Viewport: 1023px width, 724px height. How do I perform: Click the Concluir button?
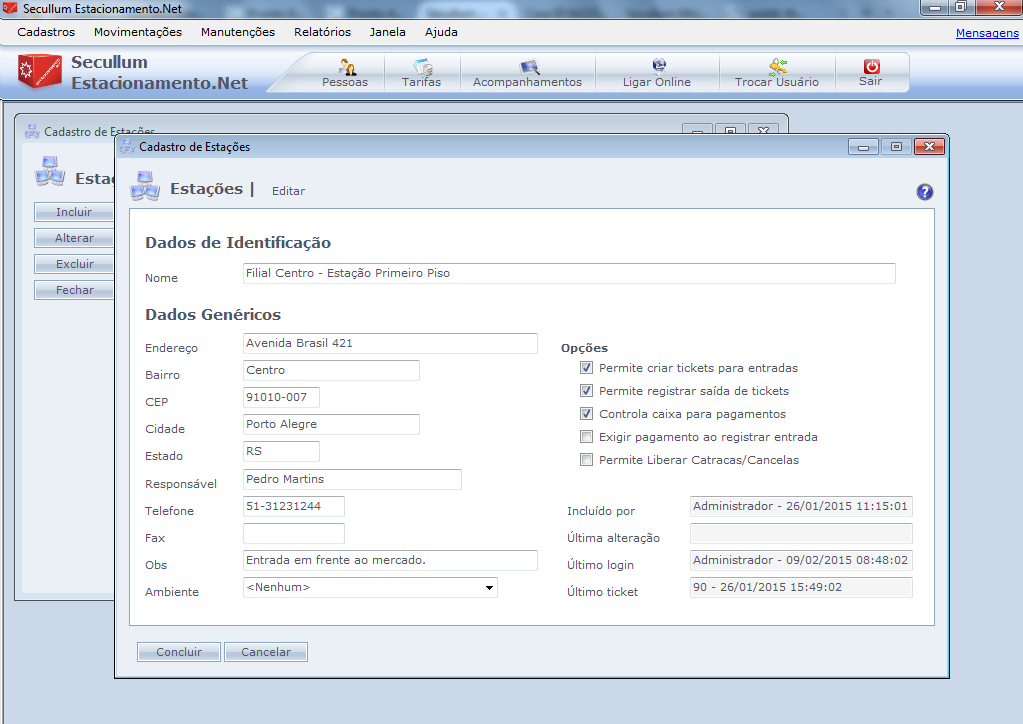click(179, 652)
